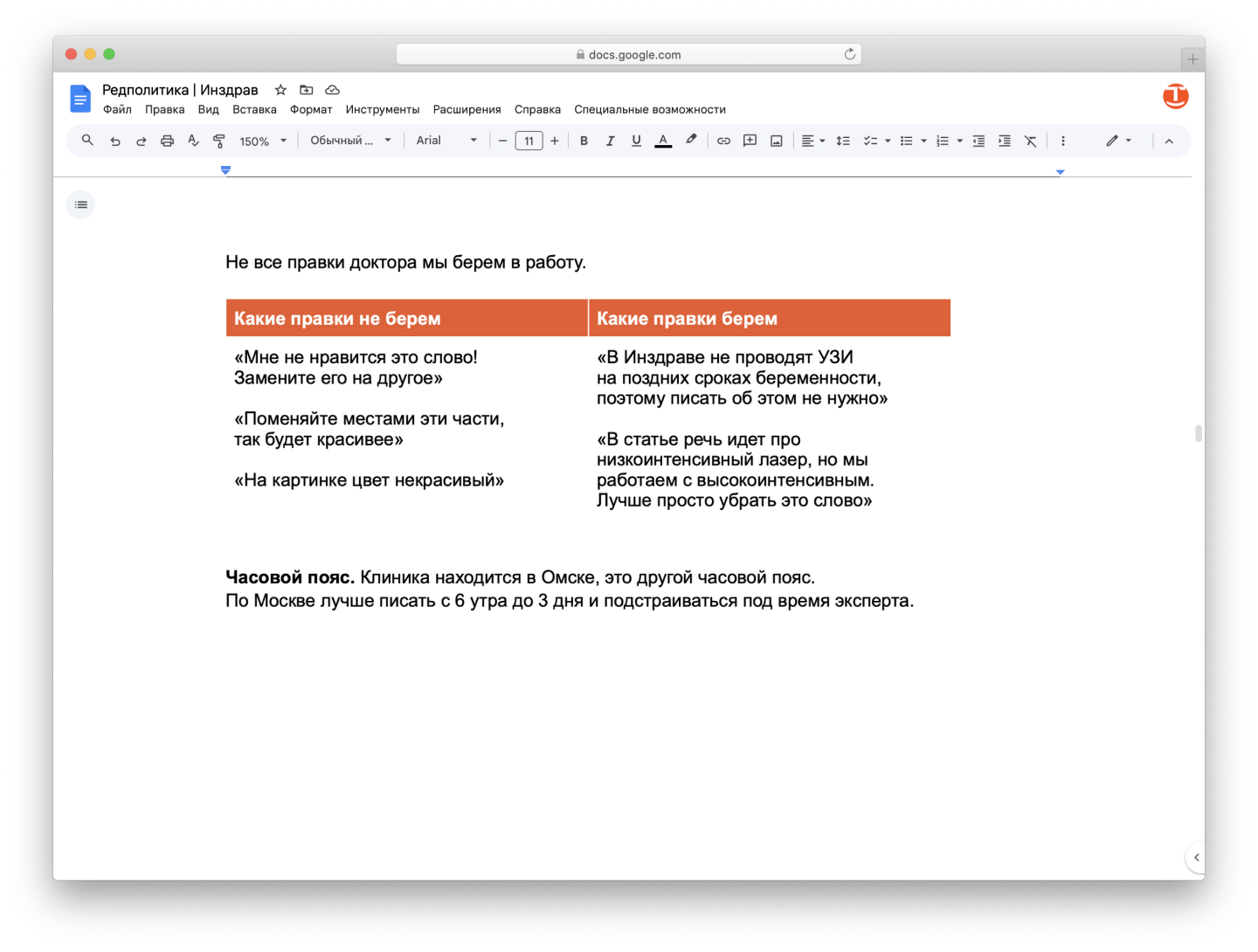Toggle underline formatting
This screenshot has height=952, width=1258.
[636, 141]
